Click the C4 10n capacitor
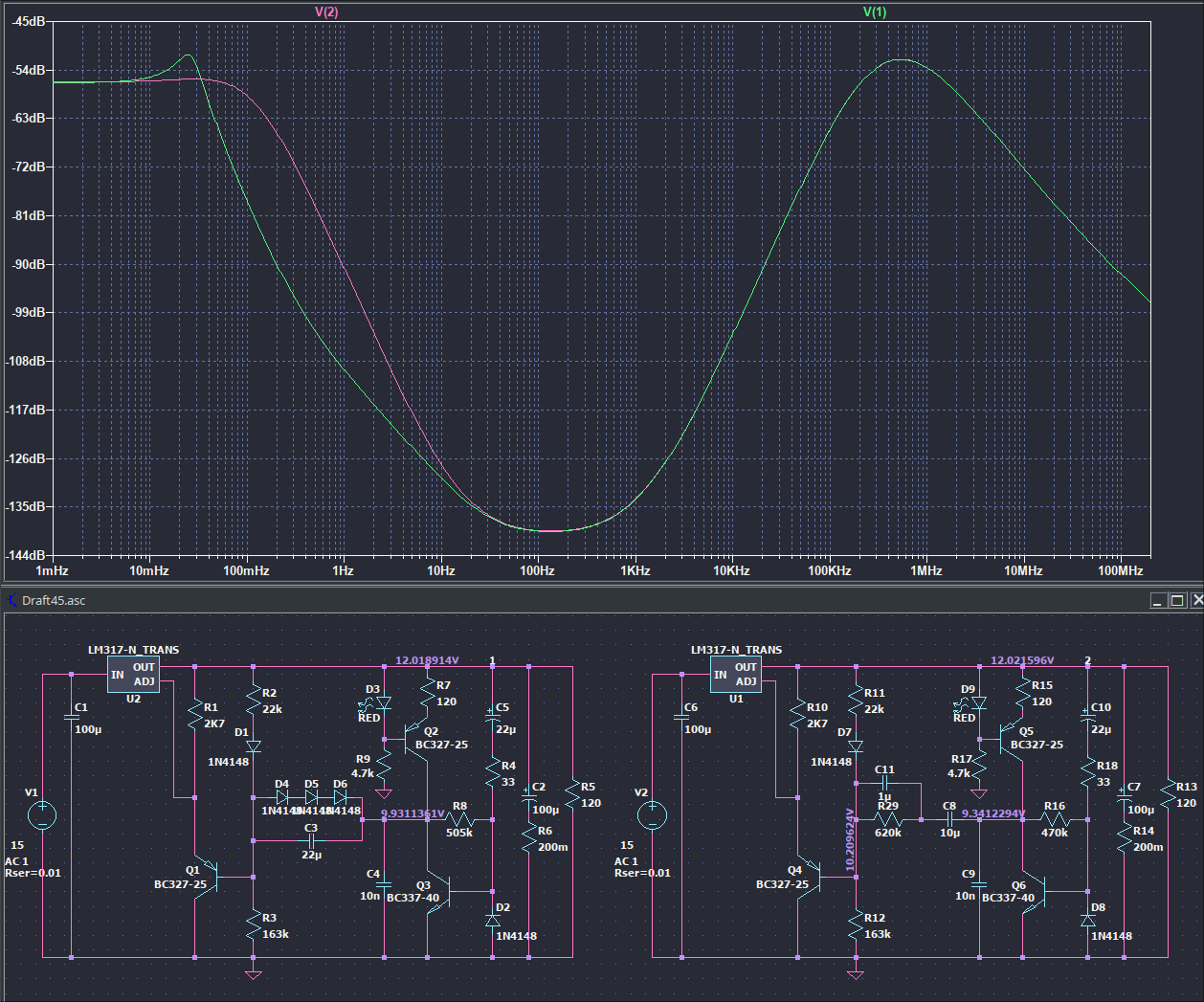This screenshot has width=1204, height=1002. (385, 885)
